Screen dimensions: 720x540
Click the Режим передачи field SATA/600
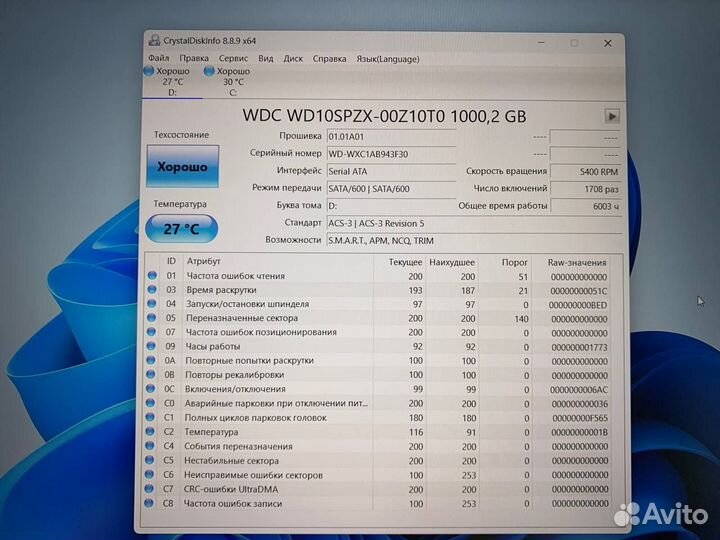click(x=391, y=189)
